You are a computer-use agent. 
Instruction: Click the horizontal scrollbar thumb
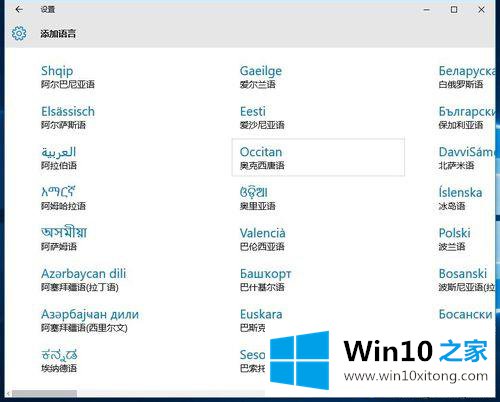coord(44,394)
